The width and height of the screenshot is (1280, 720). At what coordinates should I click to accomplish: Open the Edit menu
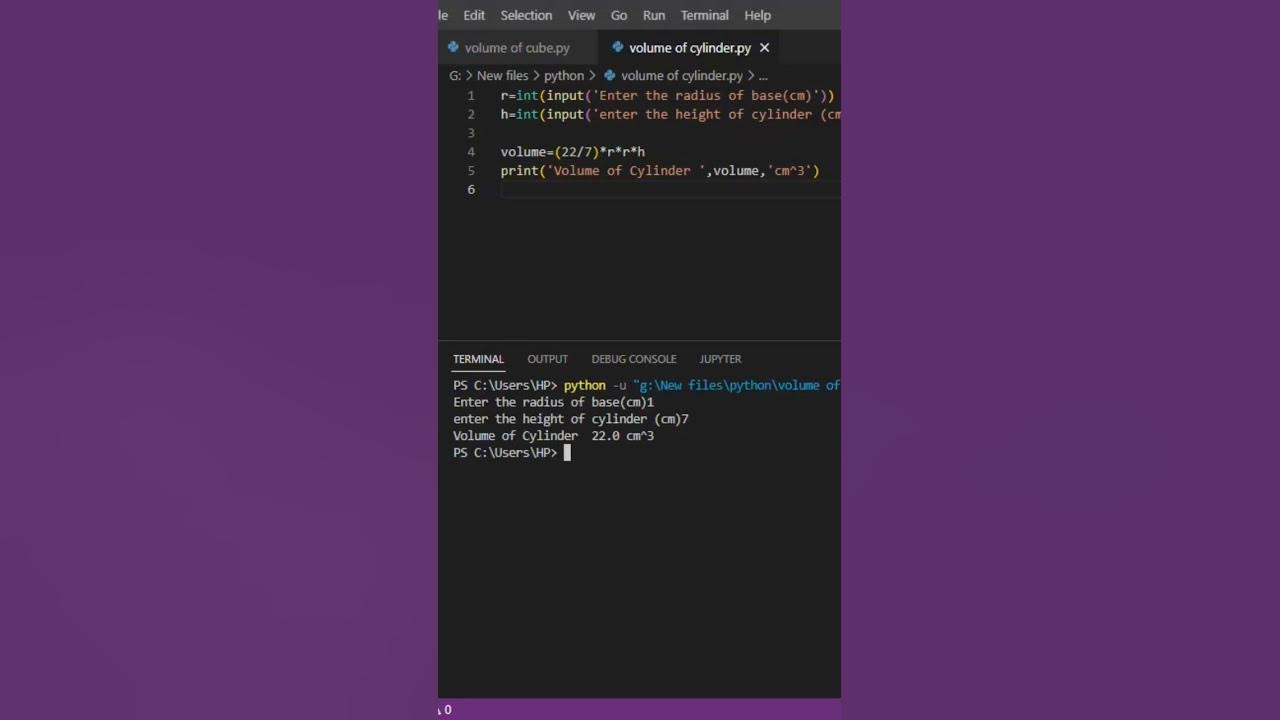click(x=474, y=15)
